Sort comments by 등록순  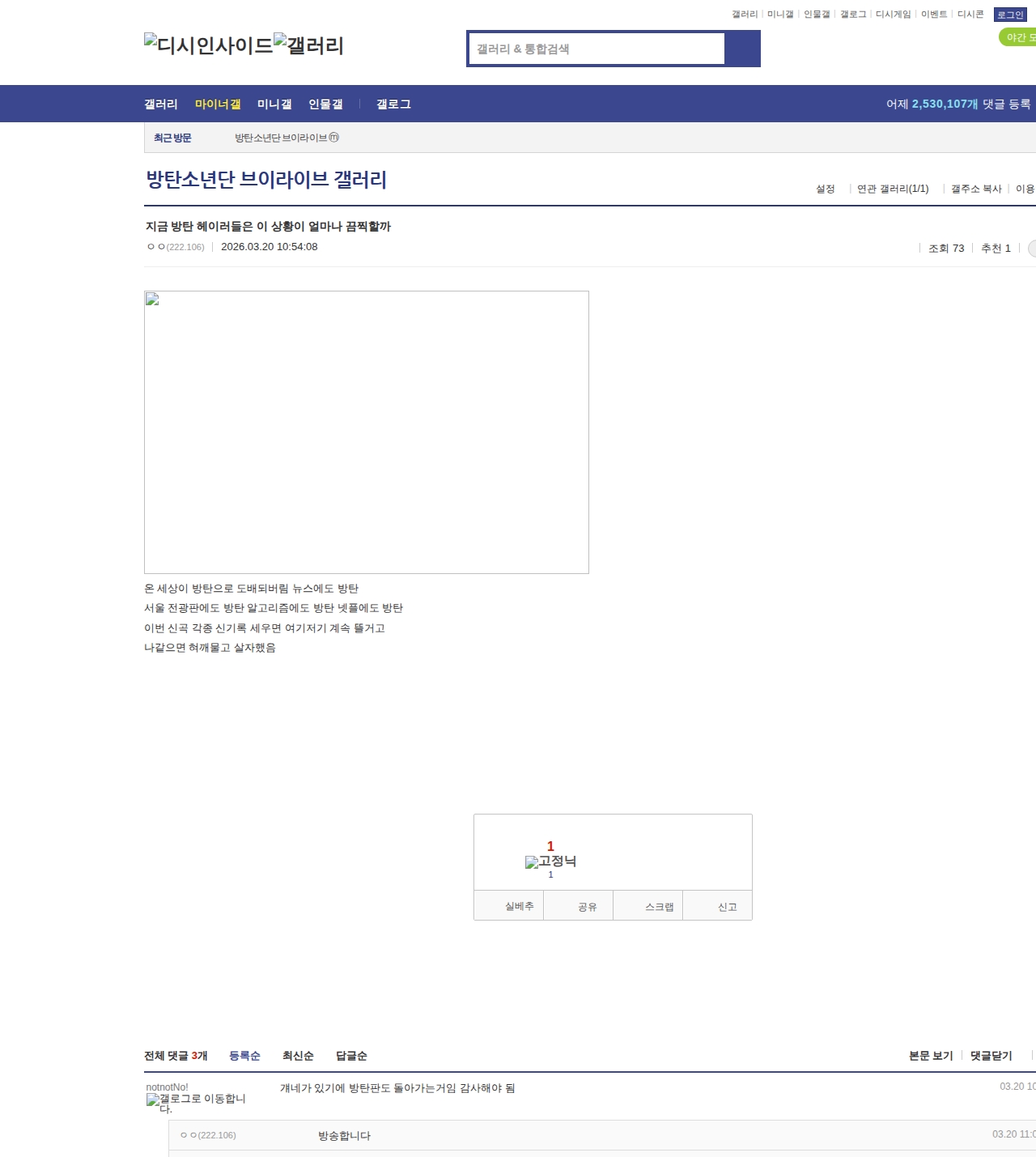pyautogui.click(x=245, y=1056)
